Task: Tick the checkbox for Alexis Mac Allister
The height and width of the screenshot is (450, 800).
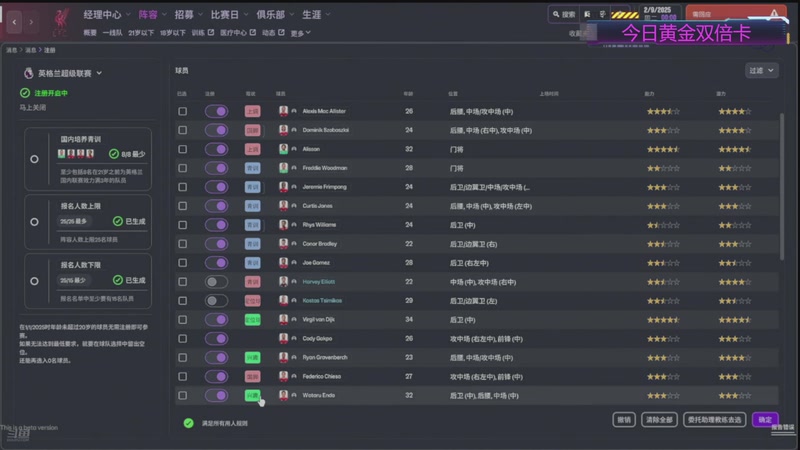Action: (x=183, y=111)
